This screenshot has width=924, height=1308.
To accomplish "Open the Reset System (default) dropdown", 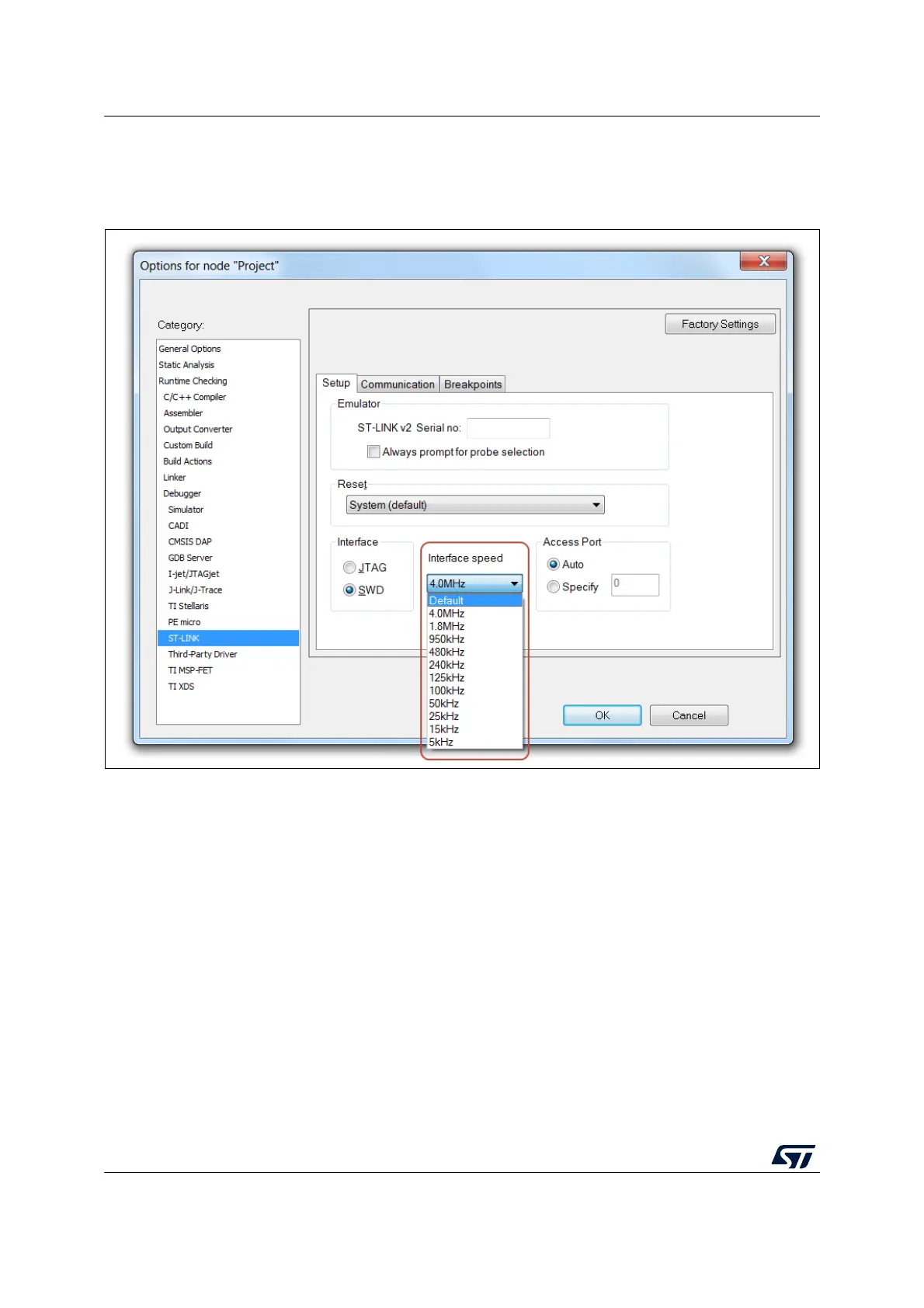I will 475,505.
